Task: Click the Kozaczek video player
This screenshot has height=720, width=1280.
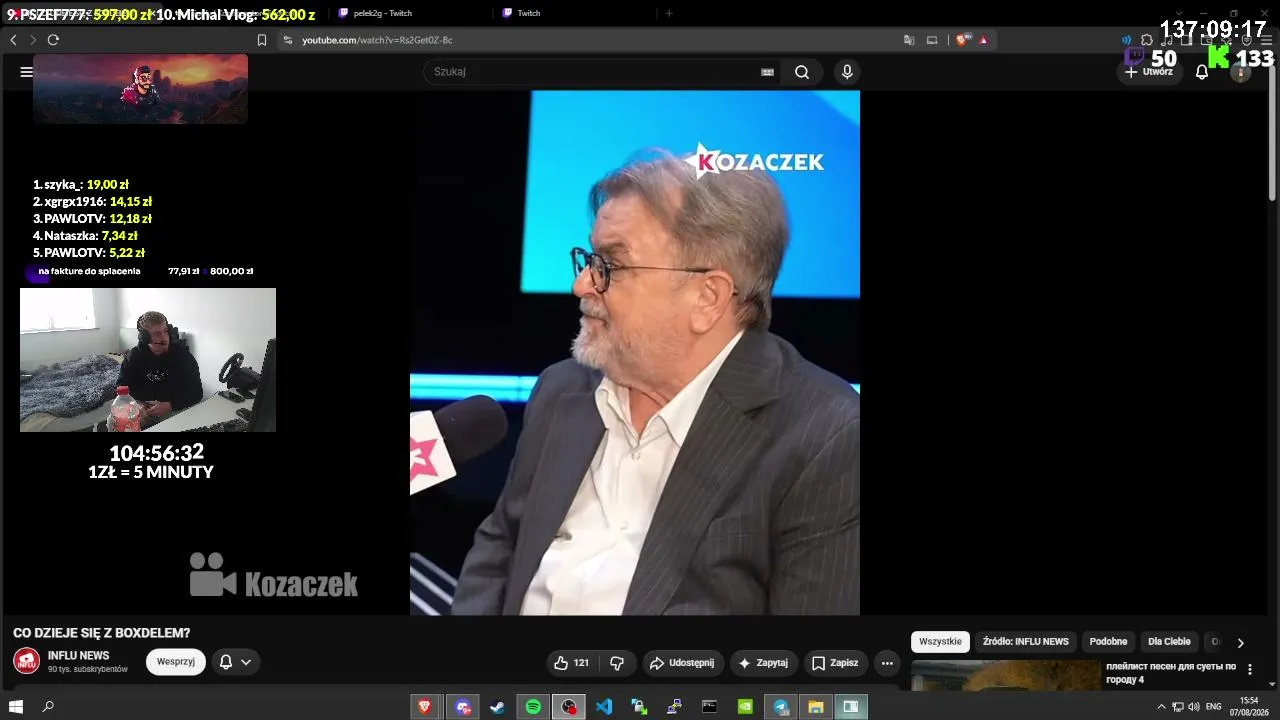Action: point(635,353)
